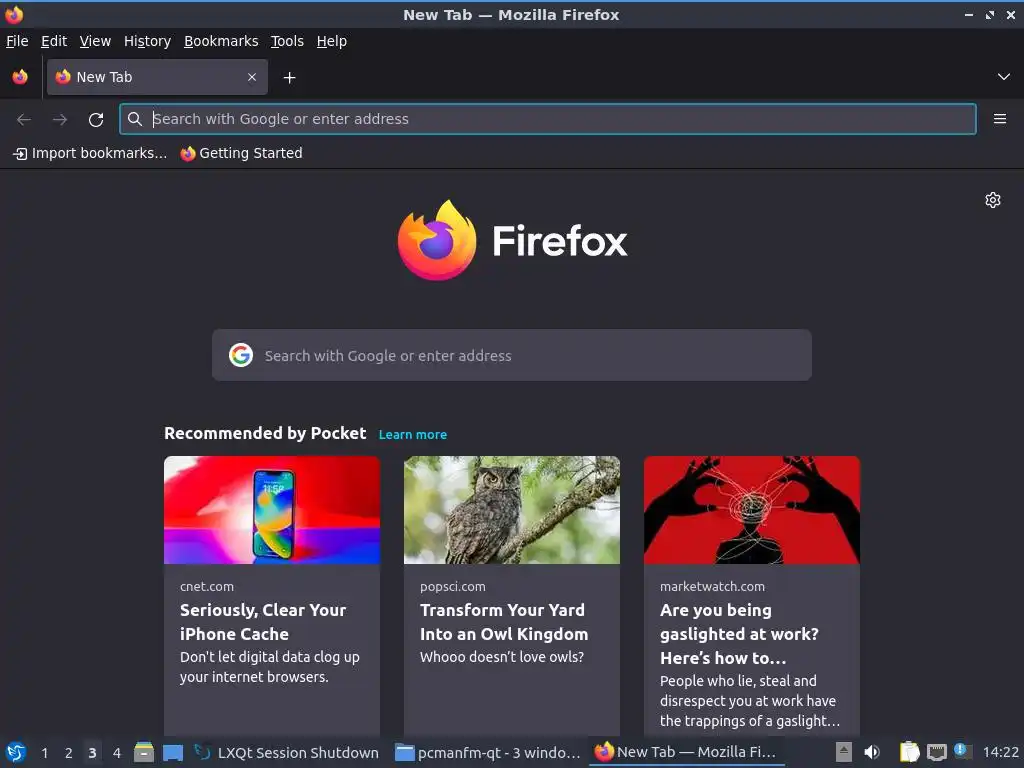Open the File menu
This screenshot has width=1024, height=768.
tap(17, 41)
